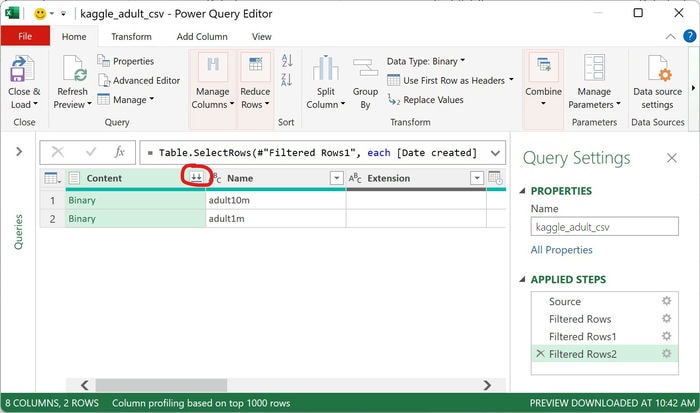Collapse the PROPERTIES section
The image size is (700, 413).
(x=522, y=191)
